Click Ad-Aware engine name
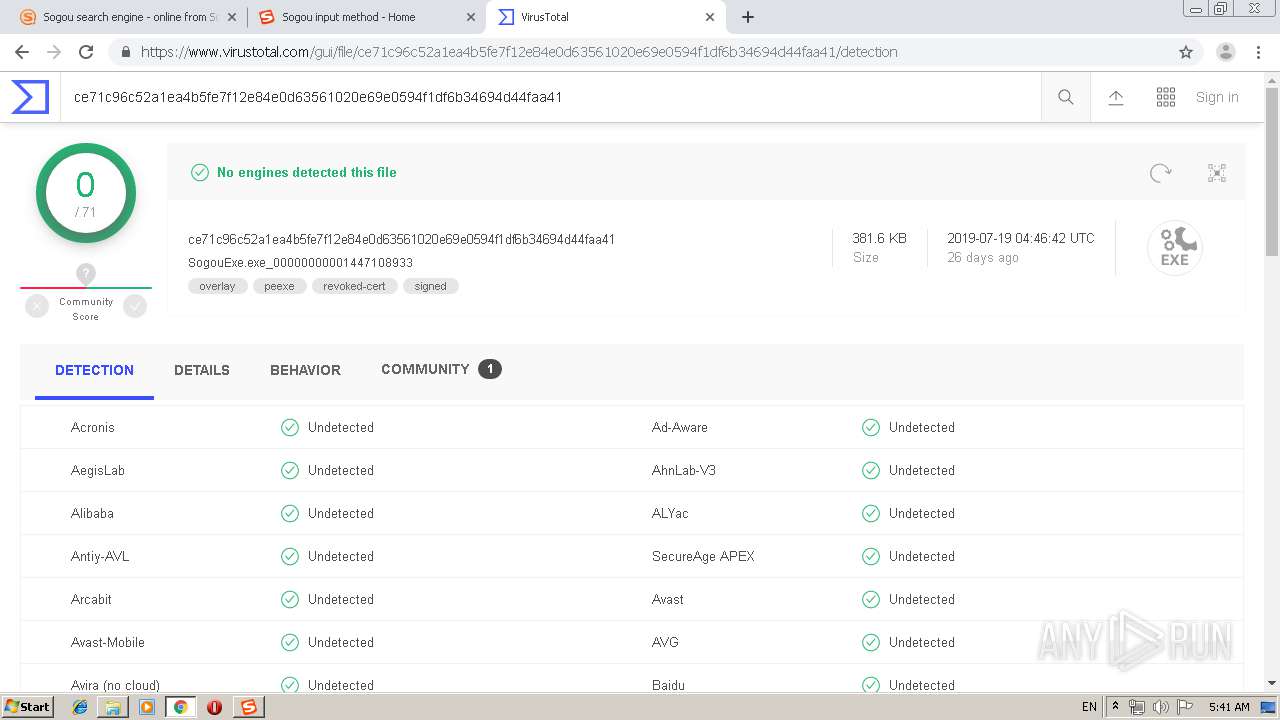This screenshot has width=1280, height=720. pyautogui.click(x=680, y=427)
